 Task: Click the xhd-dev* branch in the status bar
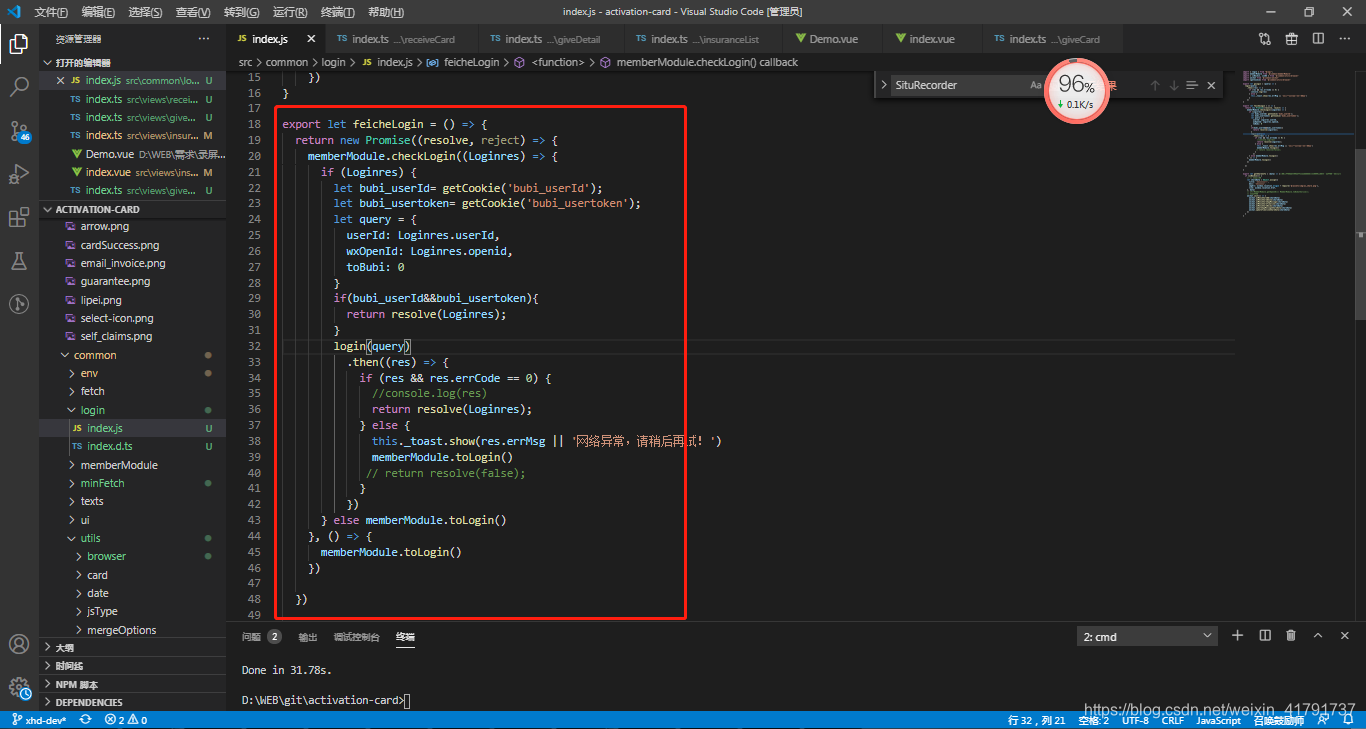(40, 720)
